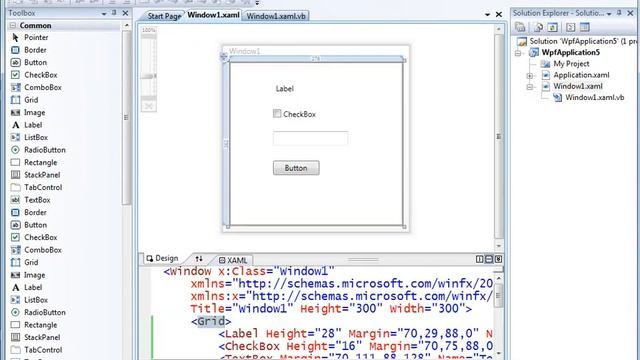This screenshot has height=360, width=640.
Task: Click View Code icon in Solution Explorer
Action: click(571, 27)
